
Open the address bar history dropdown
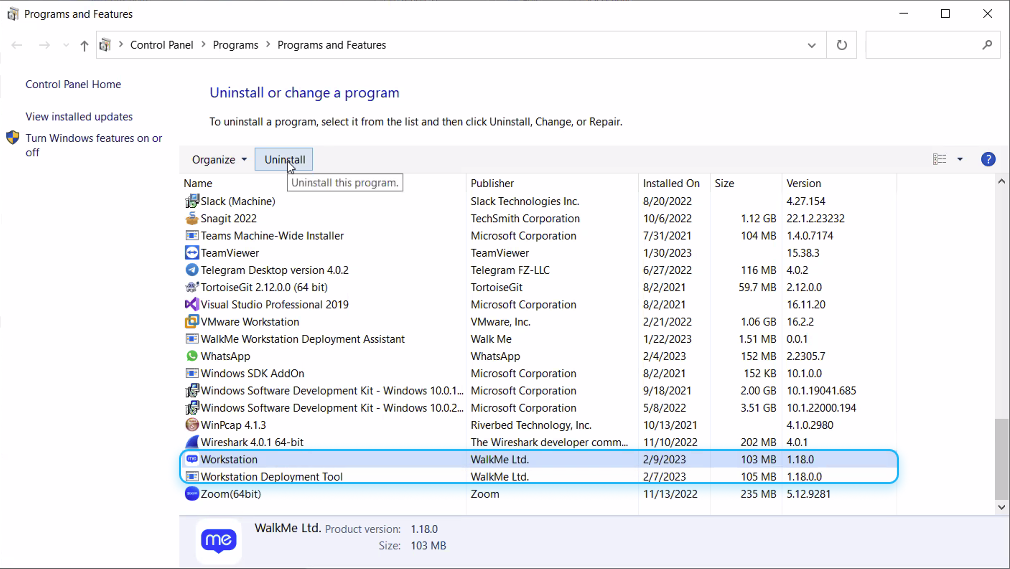pos(811,45)
